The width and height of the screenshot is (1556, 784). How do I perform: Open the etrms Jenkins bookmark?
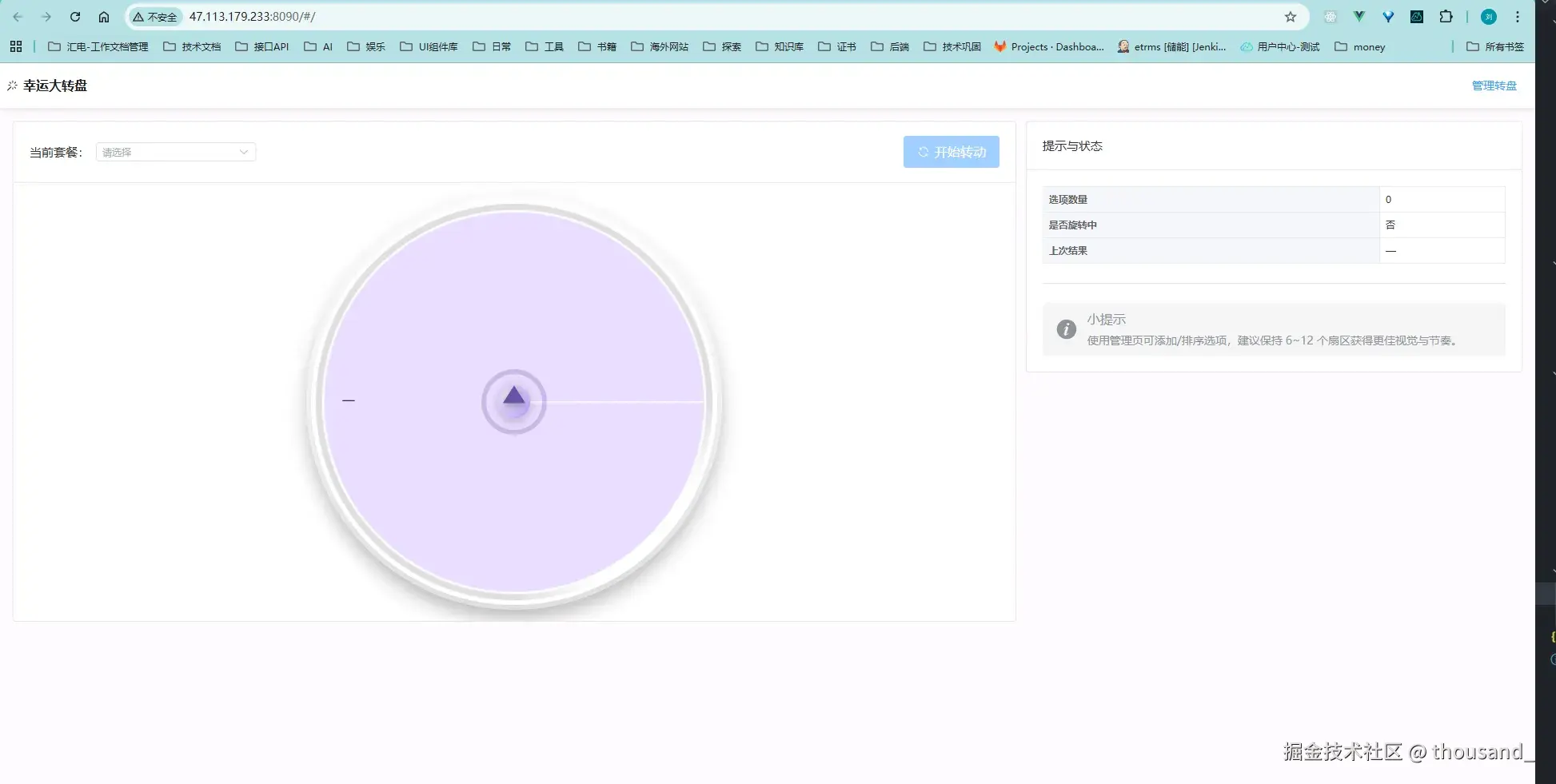coord(1172,47)
